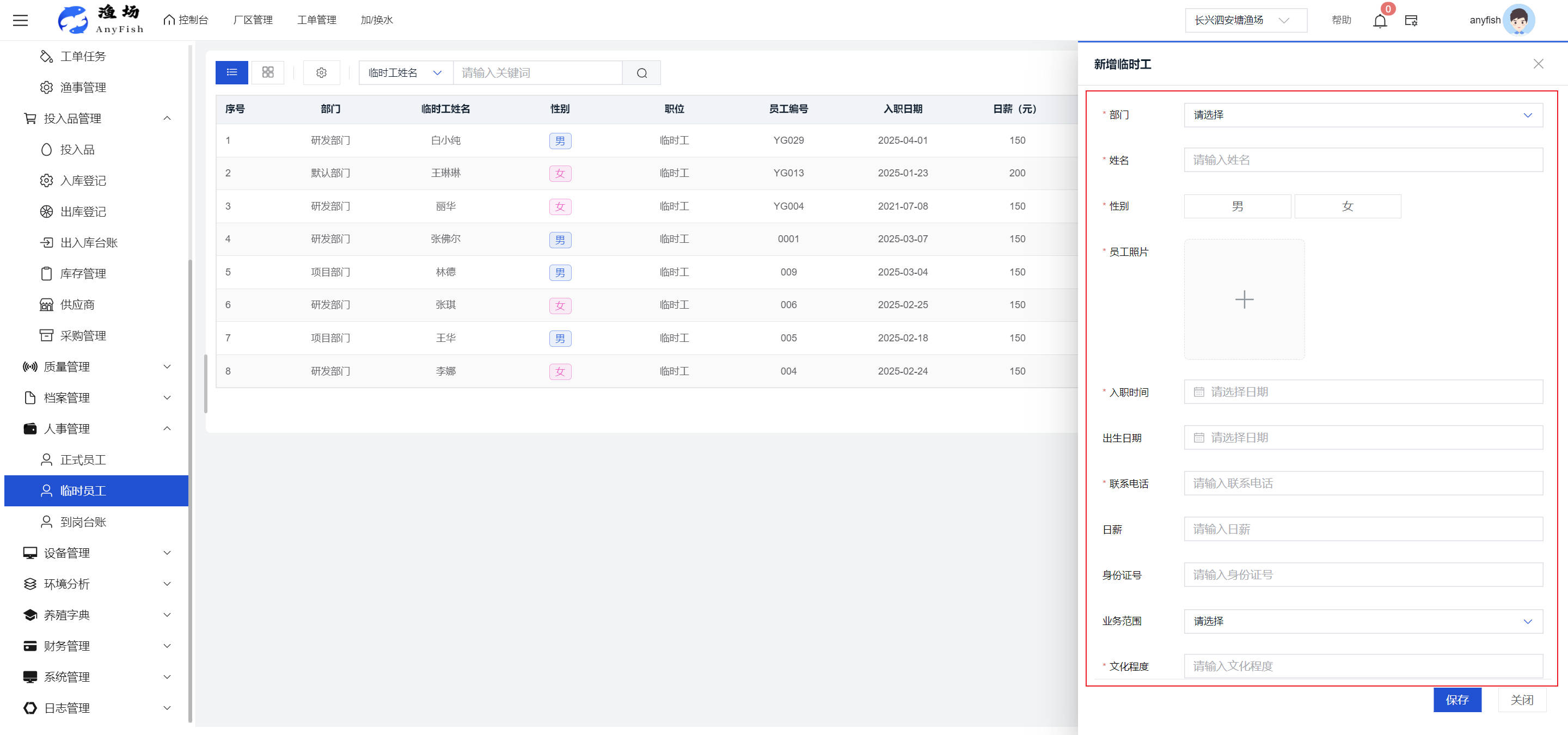The image size is (1568, 735).
Task: Open 正式员工 in sidebar
Action: click(x=83, y=460)
